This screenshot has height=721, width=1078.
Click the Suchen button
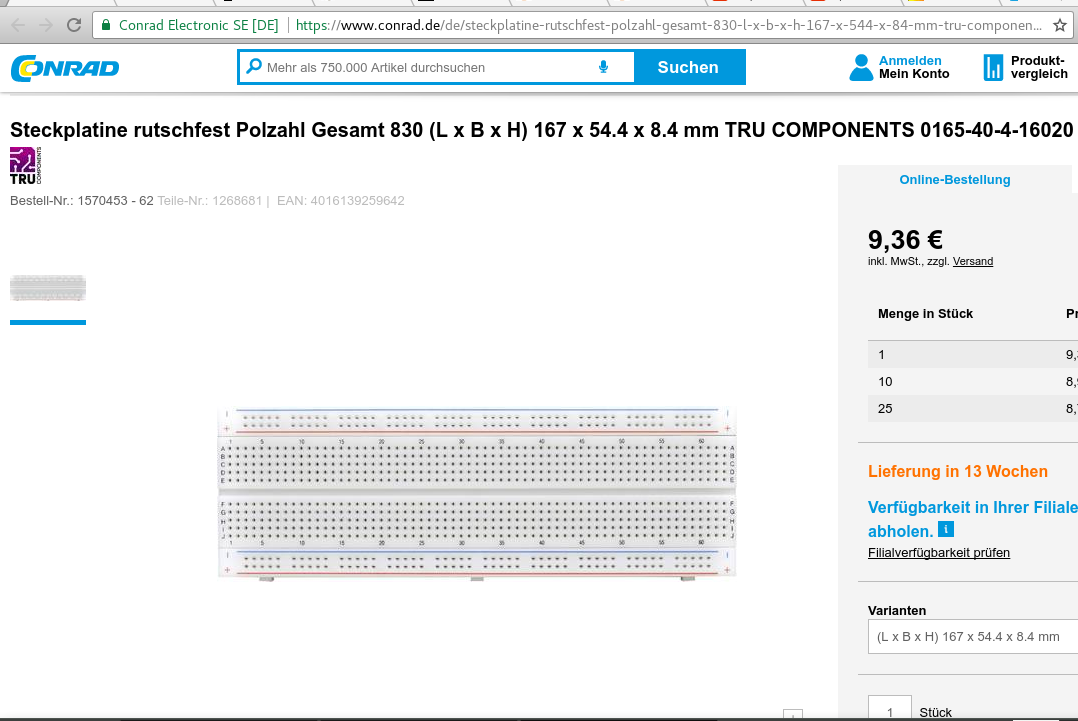click(x=688, y=67)
